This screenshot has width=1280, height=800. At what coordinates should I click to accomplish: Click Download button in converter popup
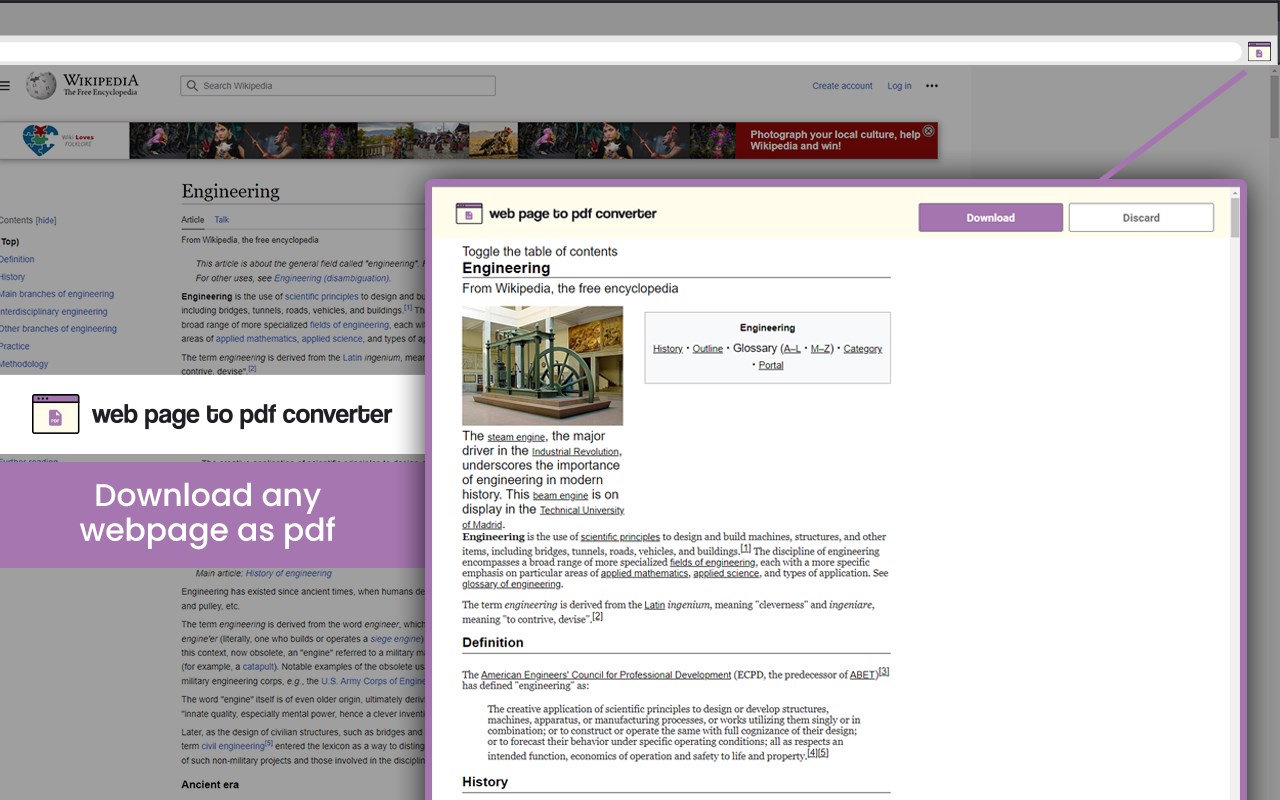pos(990,217)
